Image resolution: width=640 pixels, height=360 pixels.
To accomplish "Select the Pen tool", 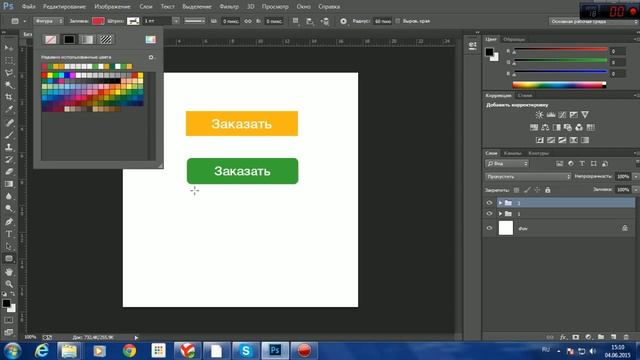I will click(x=9, y=222).
